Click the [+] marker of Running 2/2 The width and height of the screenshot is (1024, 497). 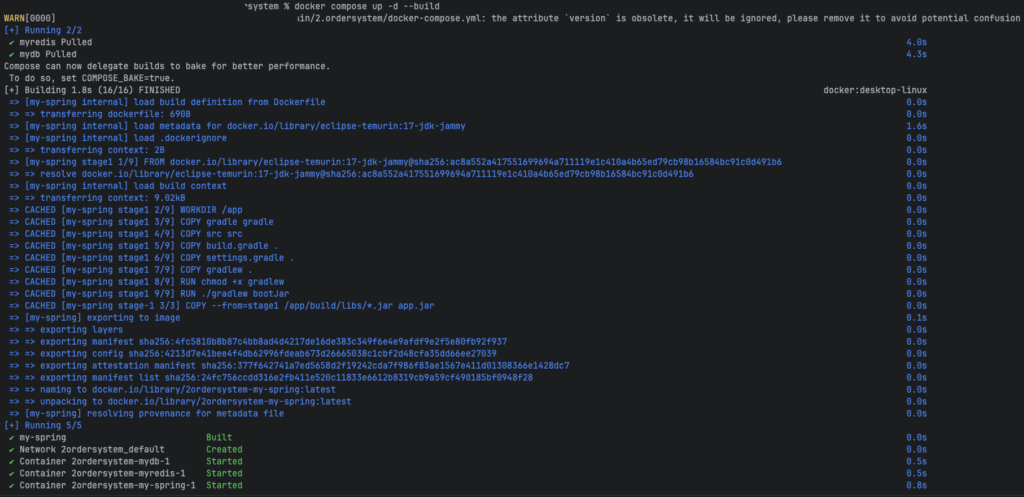click(x=12, y=30)
